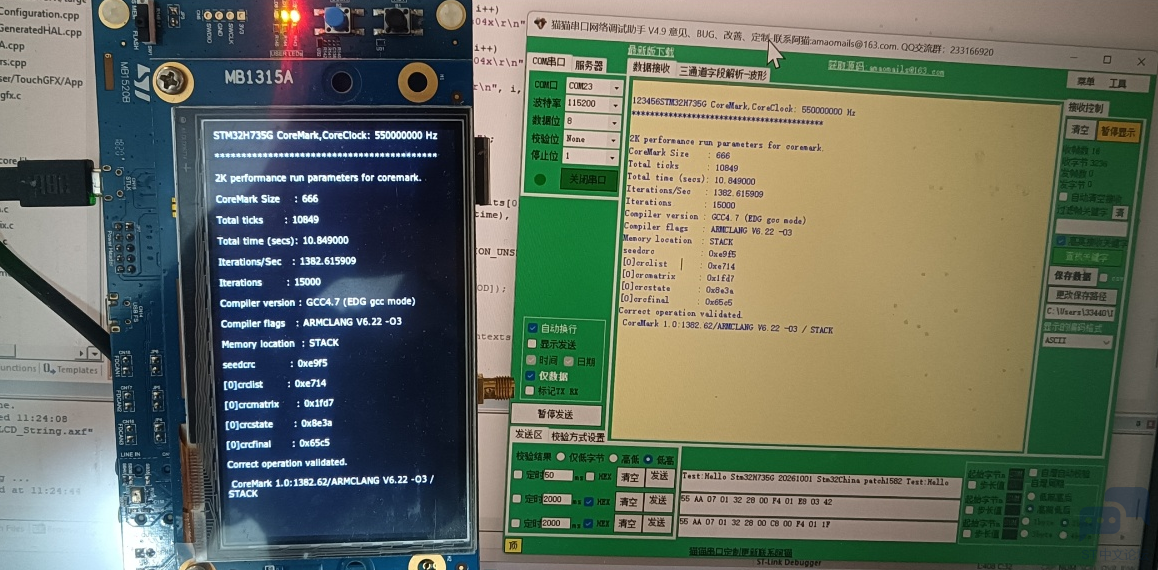Click 发送 for the row ending E8 03 42
The height and width of the screenshot is (570, 1158).
(657, 501)
